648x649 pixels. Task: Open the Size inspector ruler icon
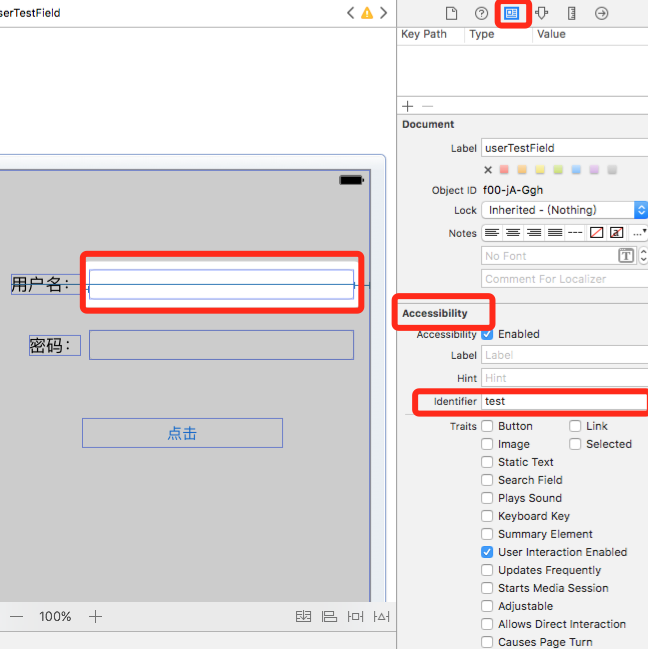(x=571, y=13)
